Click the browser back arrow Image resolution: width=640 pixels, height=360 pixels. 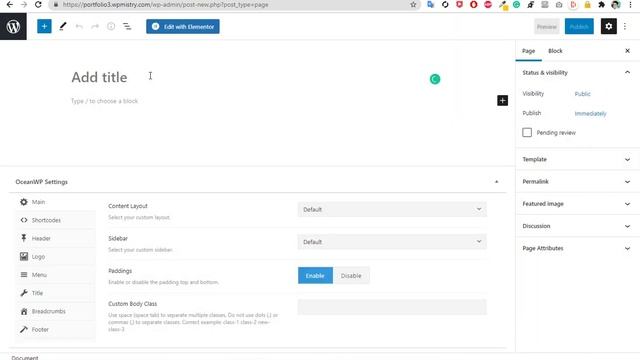(x=9, y=4)
